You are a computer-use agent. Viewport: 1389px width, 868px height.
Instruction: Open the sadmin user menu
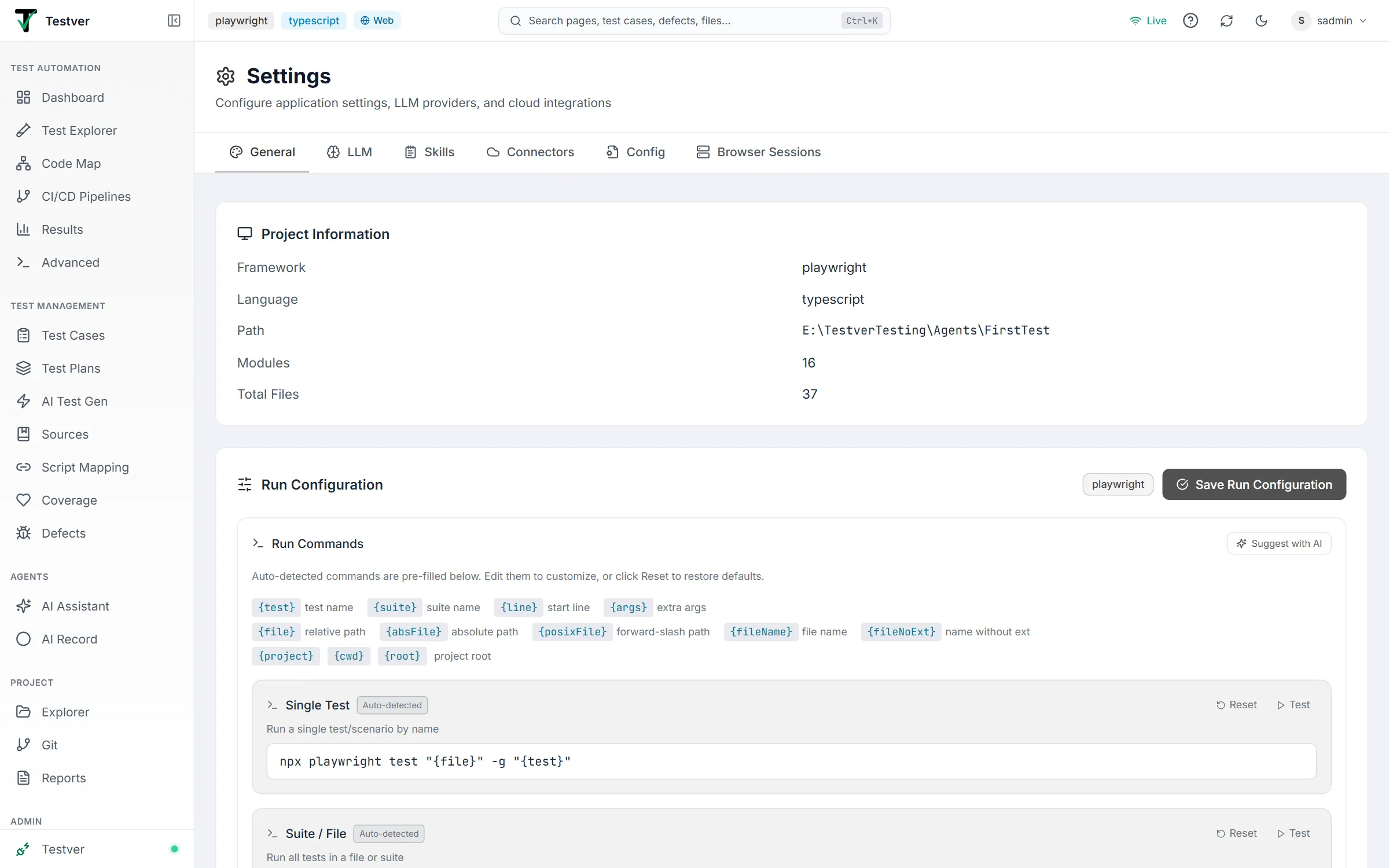click(1329, 21)
